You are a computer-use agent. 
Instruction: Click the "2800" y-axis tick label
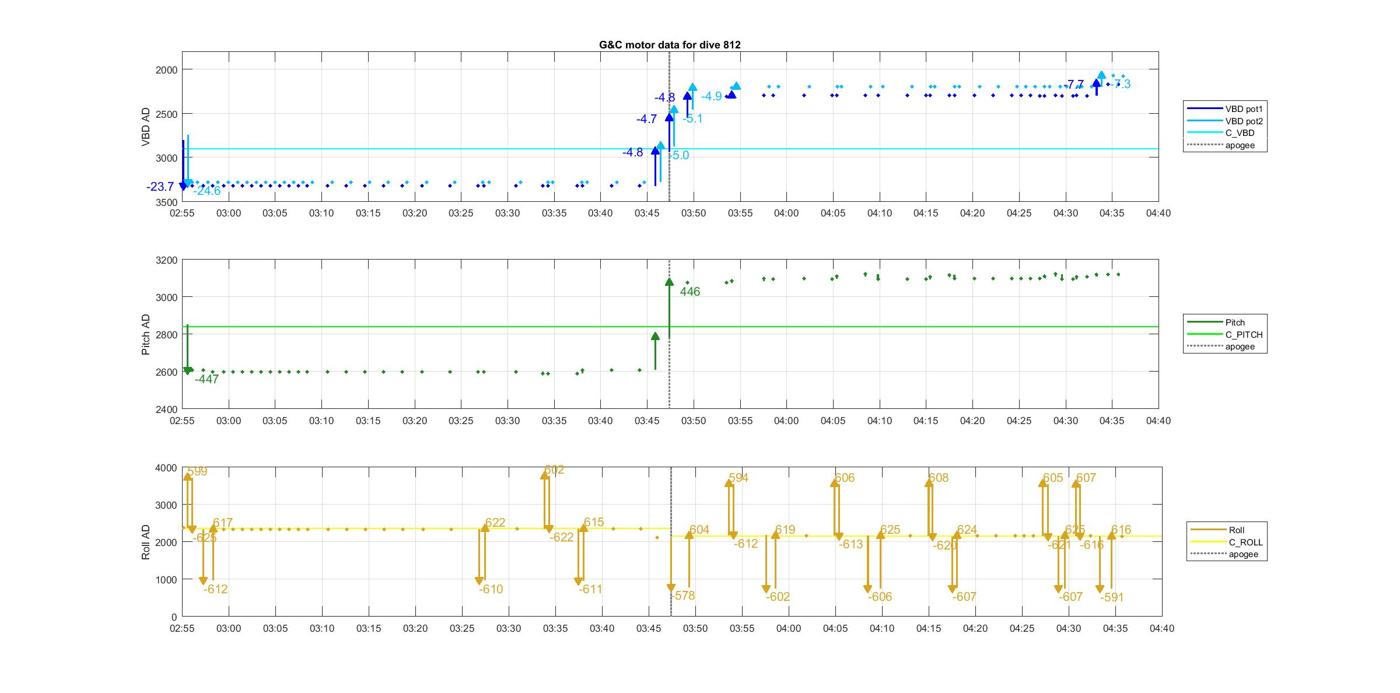tap(165, 335)
